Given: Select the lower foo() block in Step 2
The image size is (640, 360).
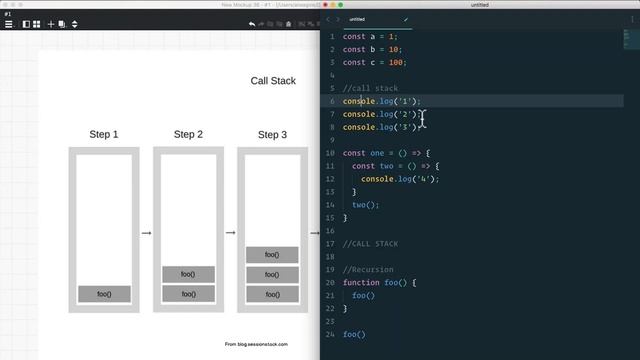Looking at the screenshot, I should (x=188, y=294).
